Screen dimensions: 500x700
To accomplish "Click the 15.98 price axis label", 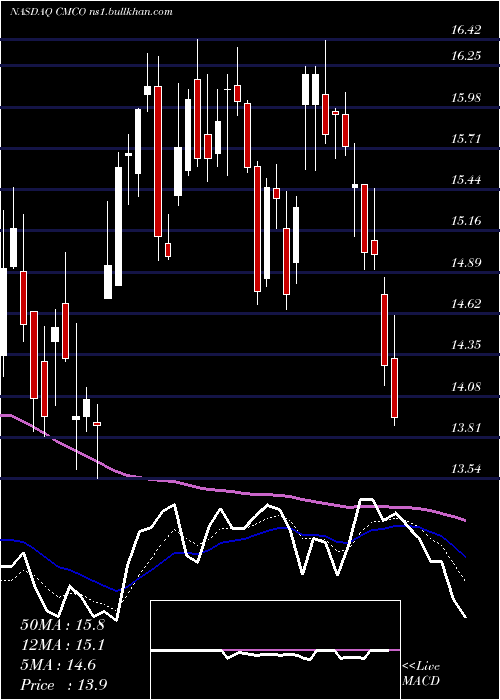I will tap(466, 97).
